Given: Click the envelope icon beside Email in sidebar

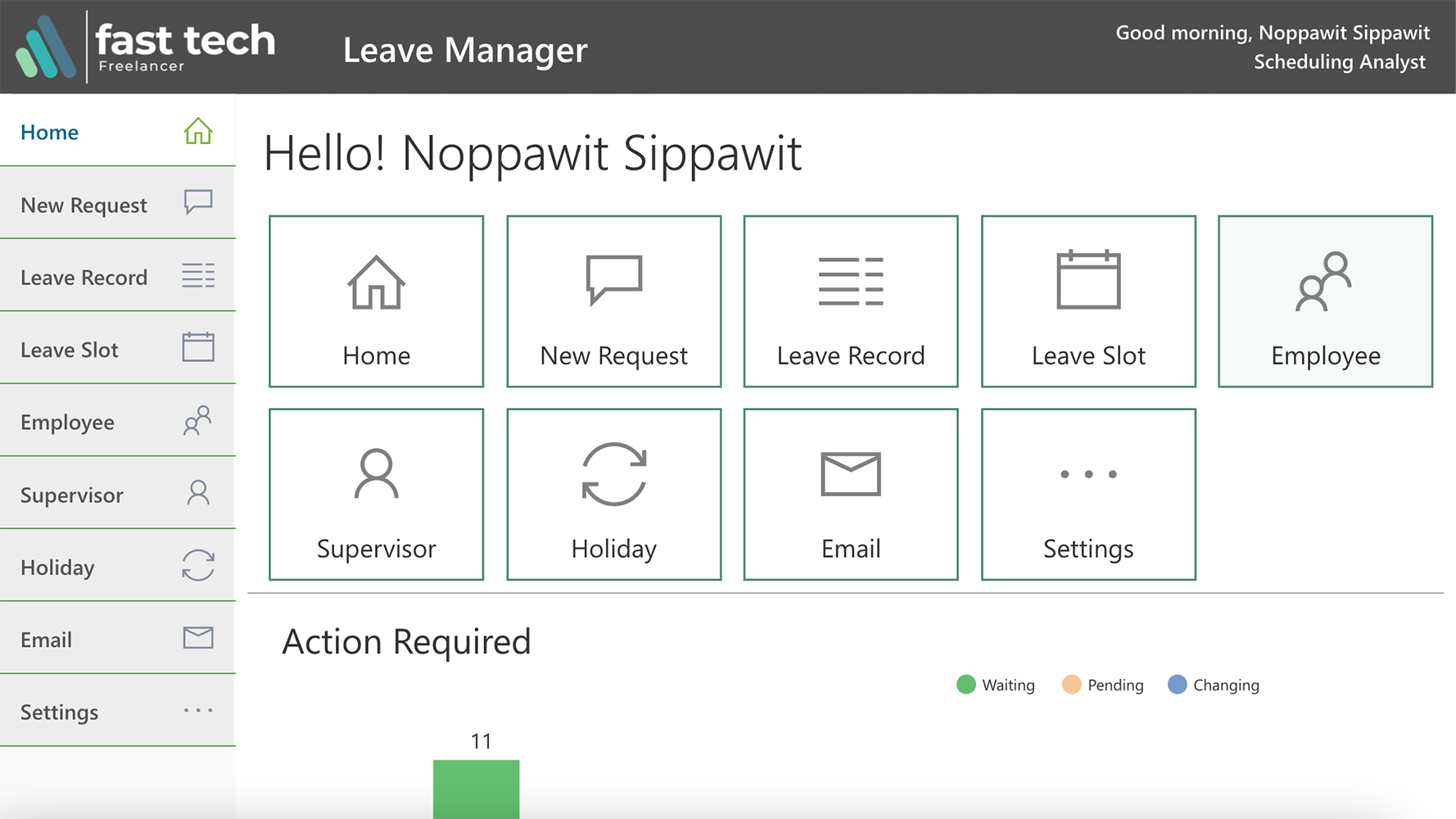Looking at the screenshot, I should point(197,637).
